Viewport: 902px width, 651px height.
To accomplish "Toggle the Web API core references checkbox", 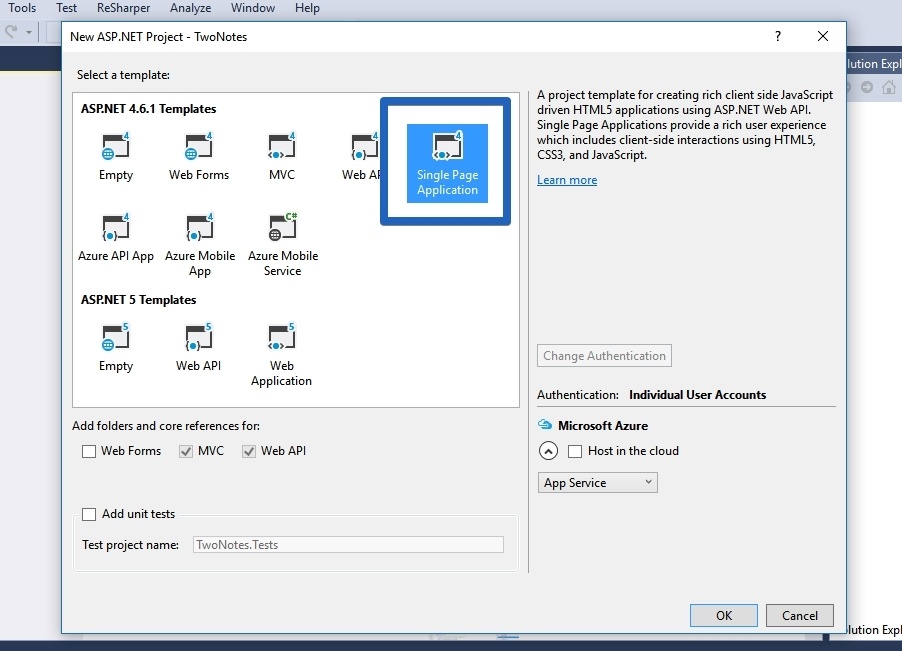I will [x=249, y=451].
